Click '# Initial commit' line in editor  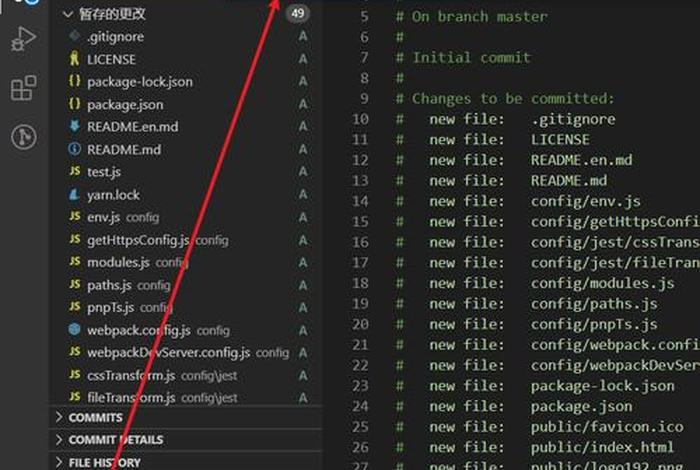(x=463, y=58)
